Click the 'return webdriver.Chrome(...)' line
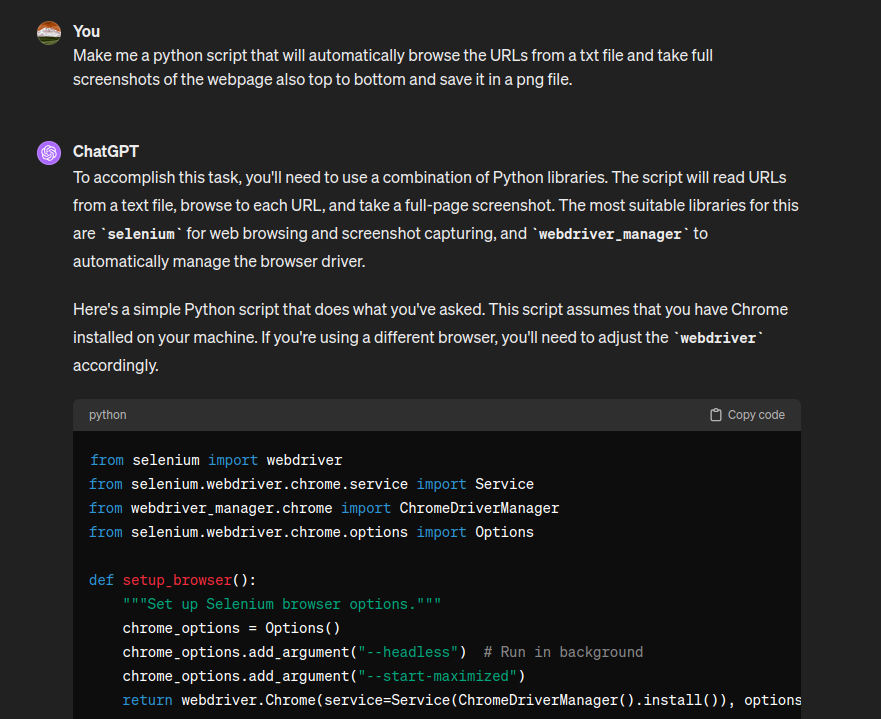The height and width of the screenshot is (719, 881). (x=462, y=700)
